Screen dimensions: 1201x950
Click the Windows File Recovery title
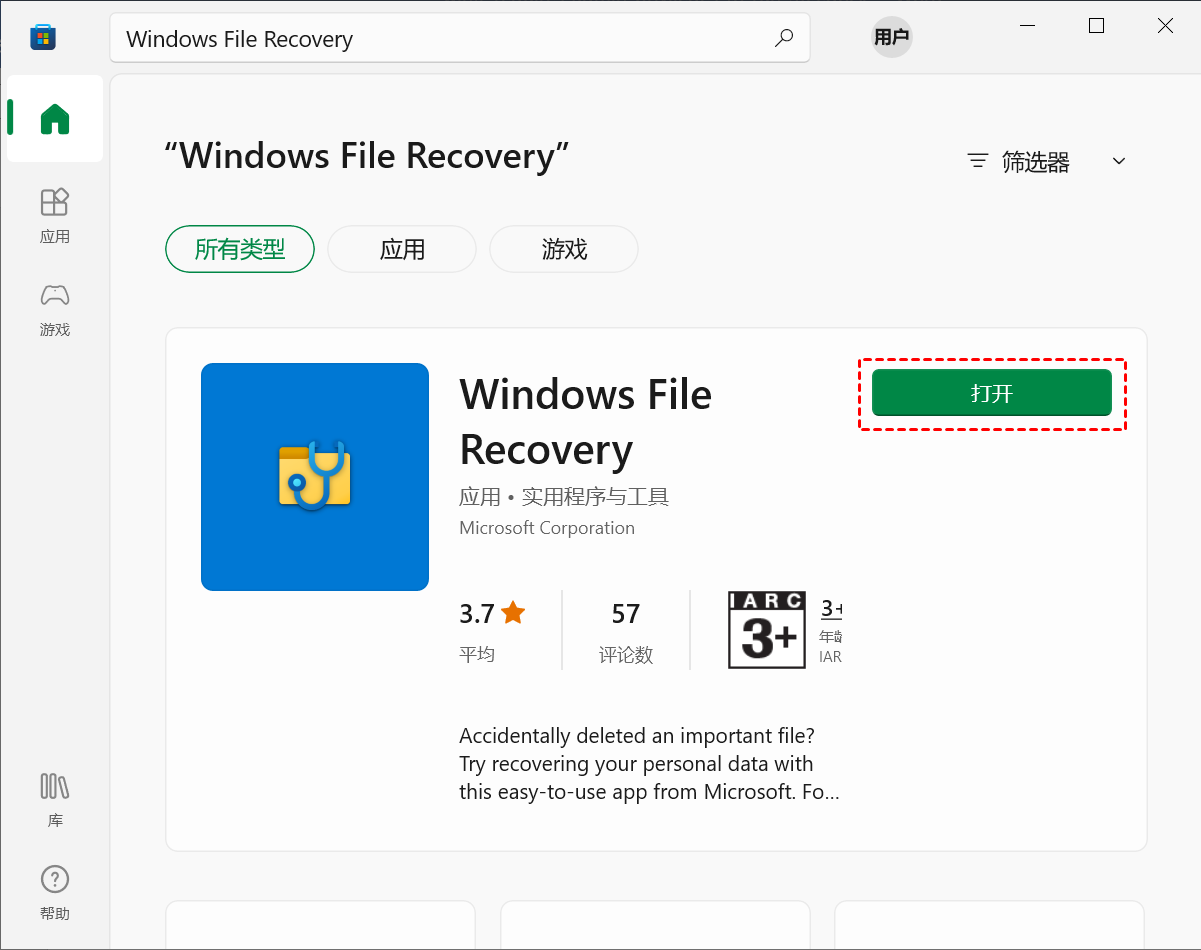click(586, 422)
